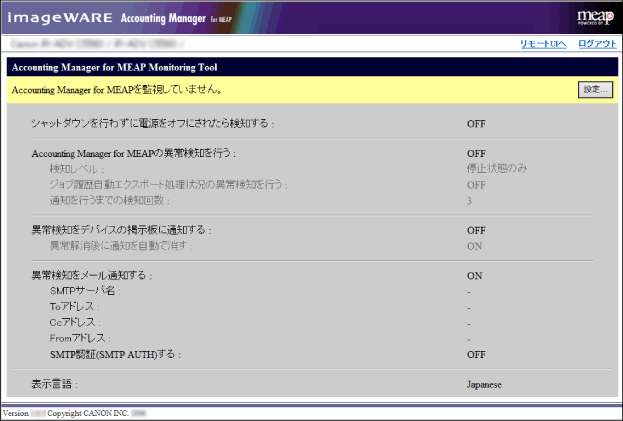The width and height of the screenshot is (623, 421).
Task: Select the SMTPサーバ名 label
Action: (x=84, y=290)
